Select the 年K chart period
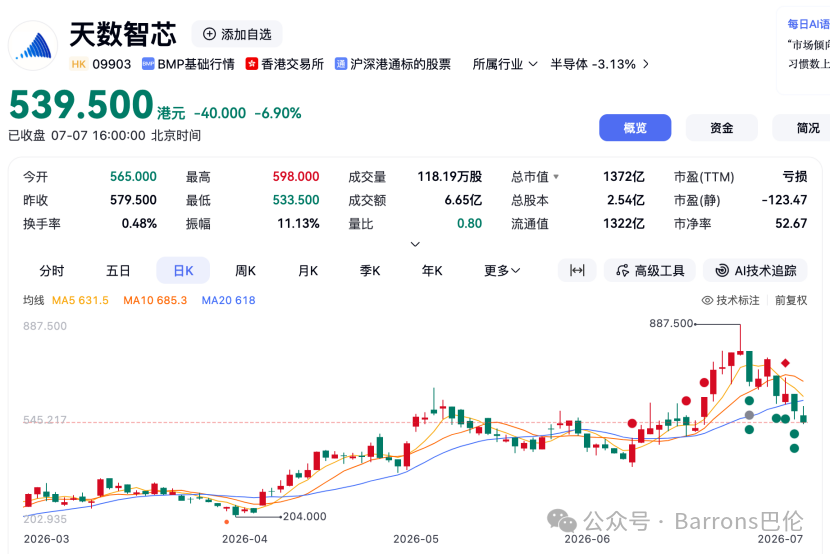Image resolution: width=830 pixels, height=554 pixels. 432,271
